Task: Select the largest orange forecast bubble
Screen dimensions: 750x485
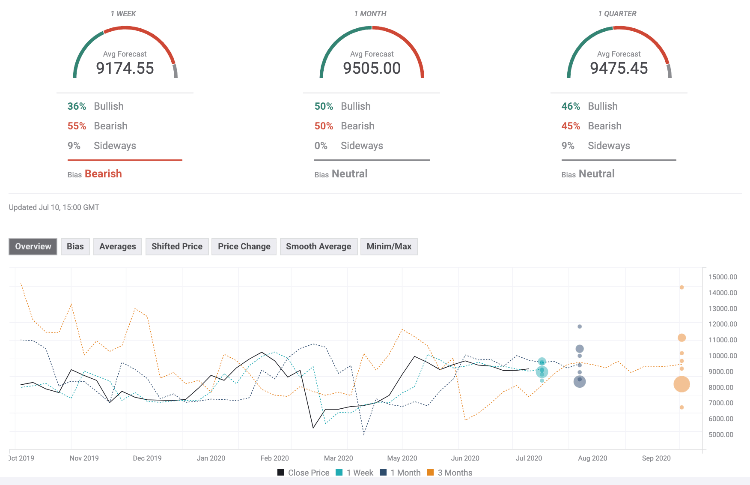Action: 681,384
